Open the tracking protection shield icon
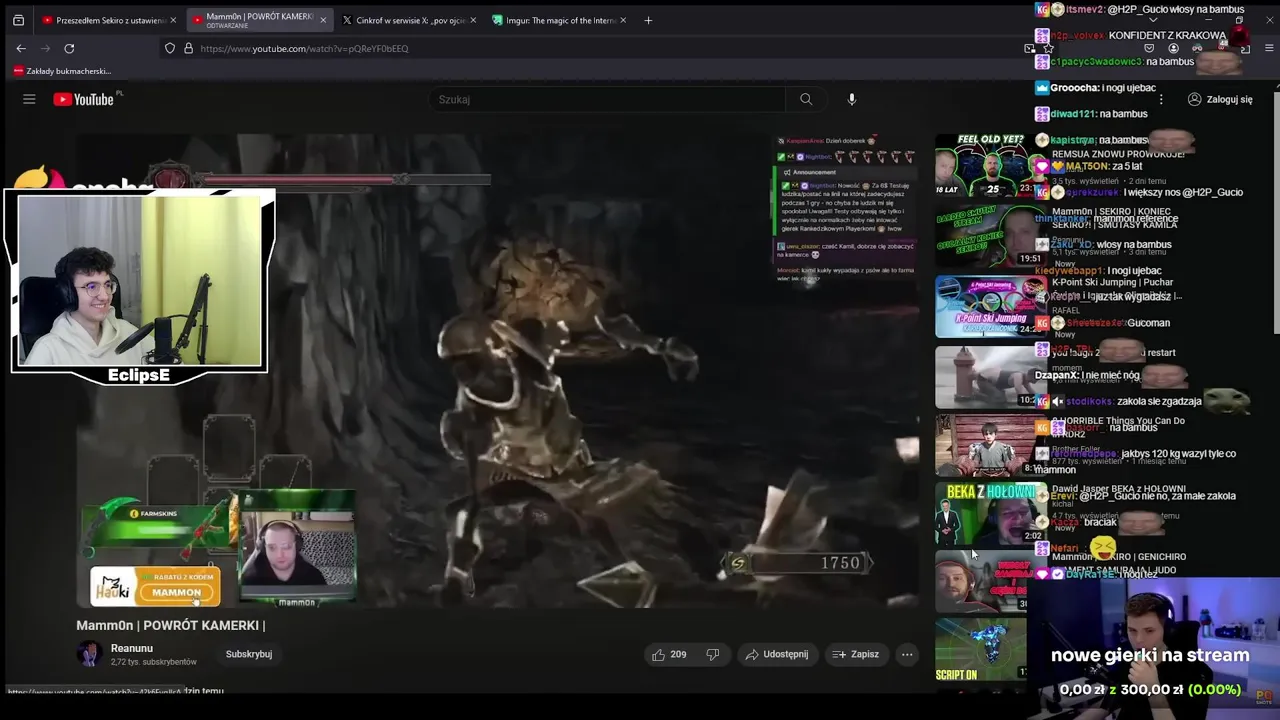 (x=170, y=48)
